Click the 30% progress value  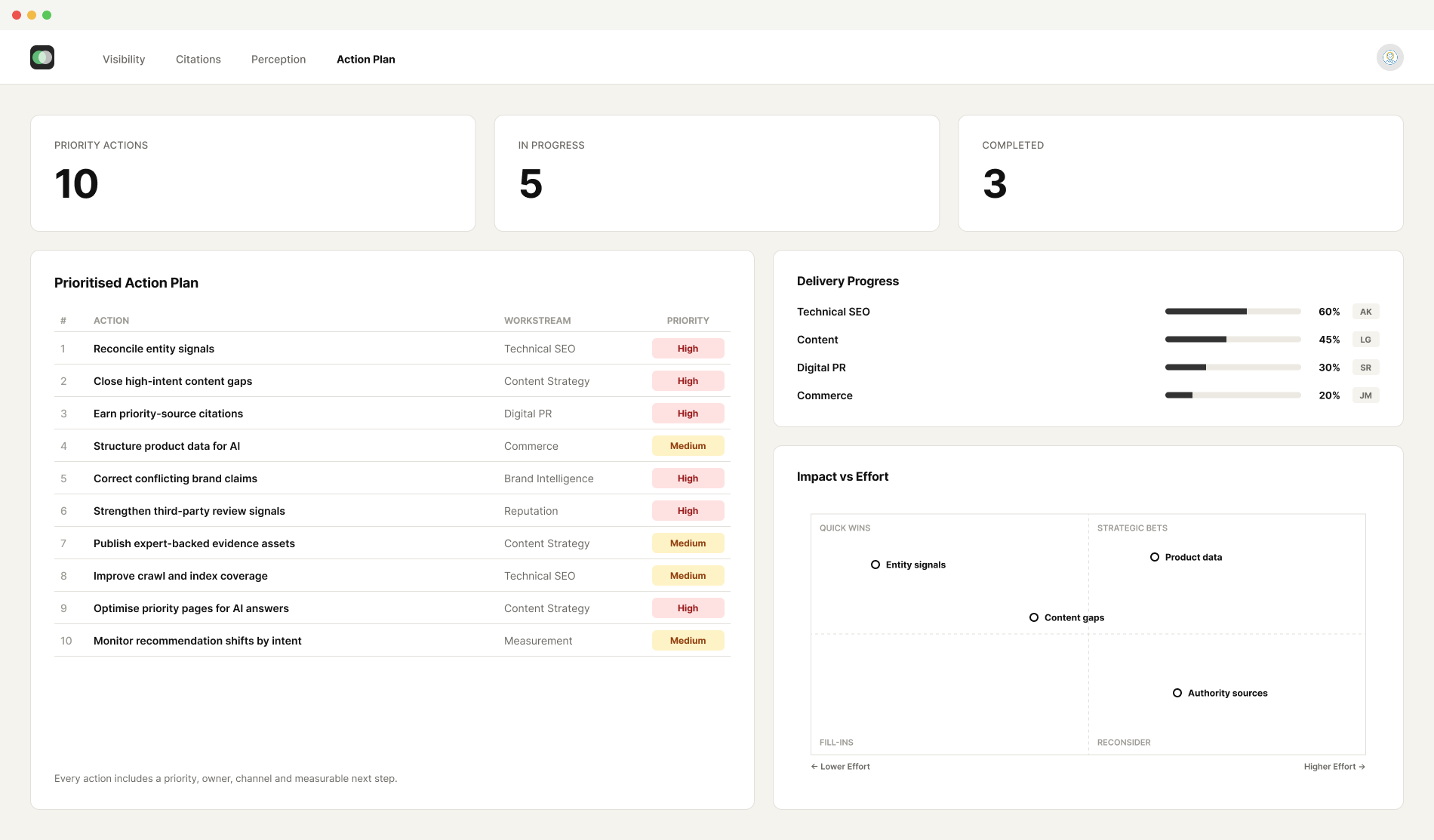[x=1329, y=368]
